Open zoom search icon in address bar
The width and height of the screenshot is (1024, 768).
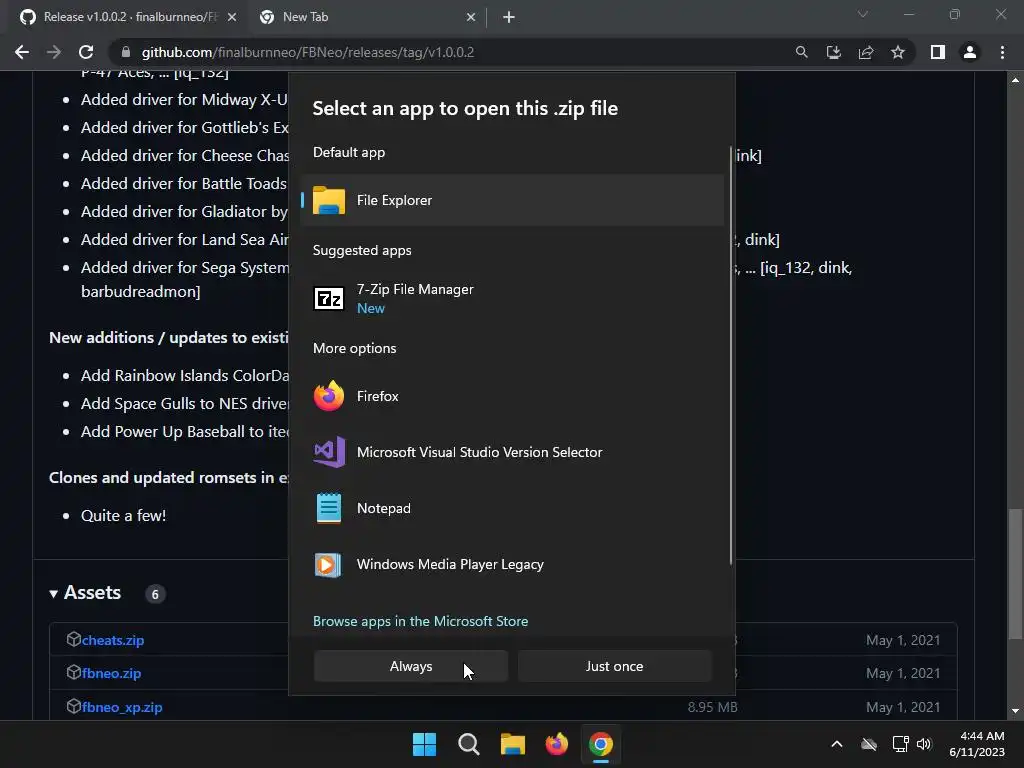(x=801, y=52)
